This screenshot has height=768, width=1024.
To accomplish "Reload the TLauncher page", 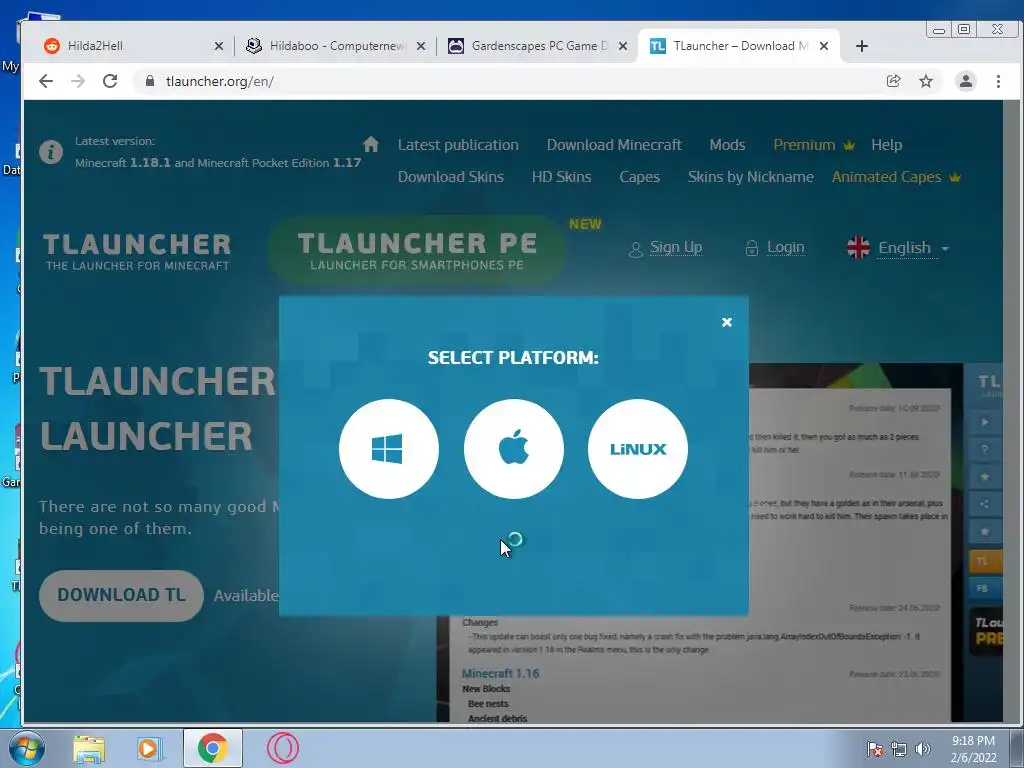I will pyautogui.click(x=110, y=81).
